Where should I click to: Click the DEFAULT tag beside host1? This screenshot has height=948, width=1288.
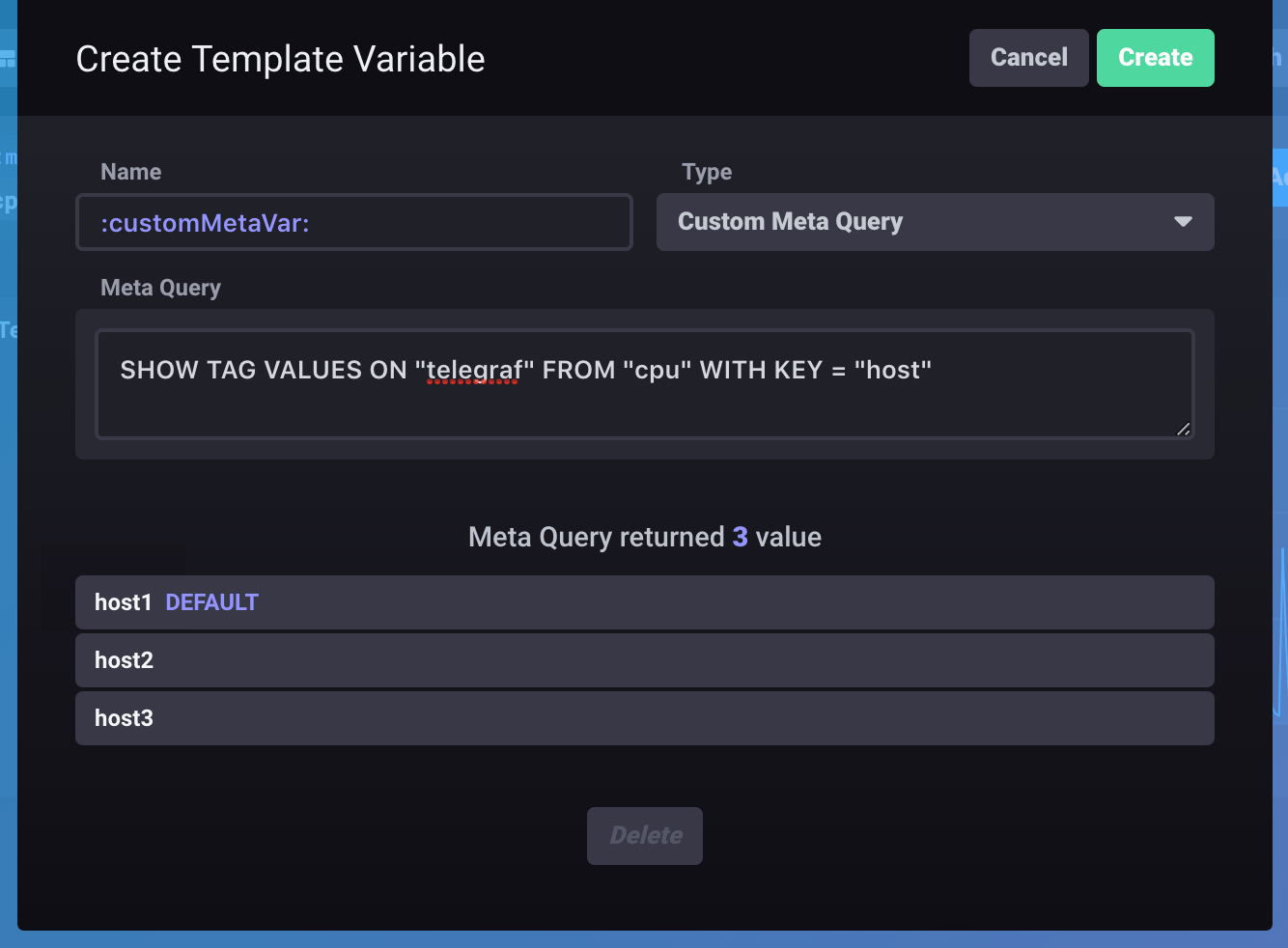pos(211,602)
